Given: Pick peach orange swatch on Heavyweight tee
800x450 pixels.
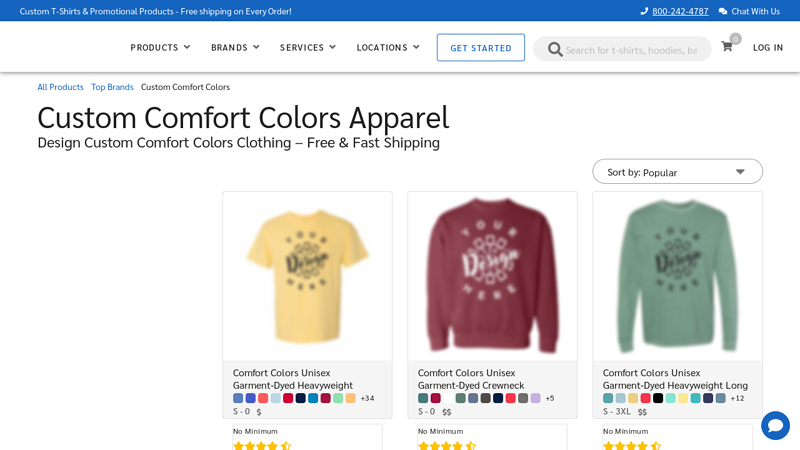Looking at the screenshot, I should tap(351, 398).
